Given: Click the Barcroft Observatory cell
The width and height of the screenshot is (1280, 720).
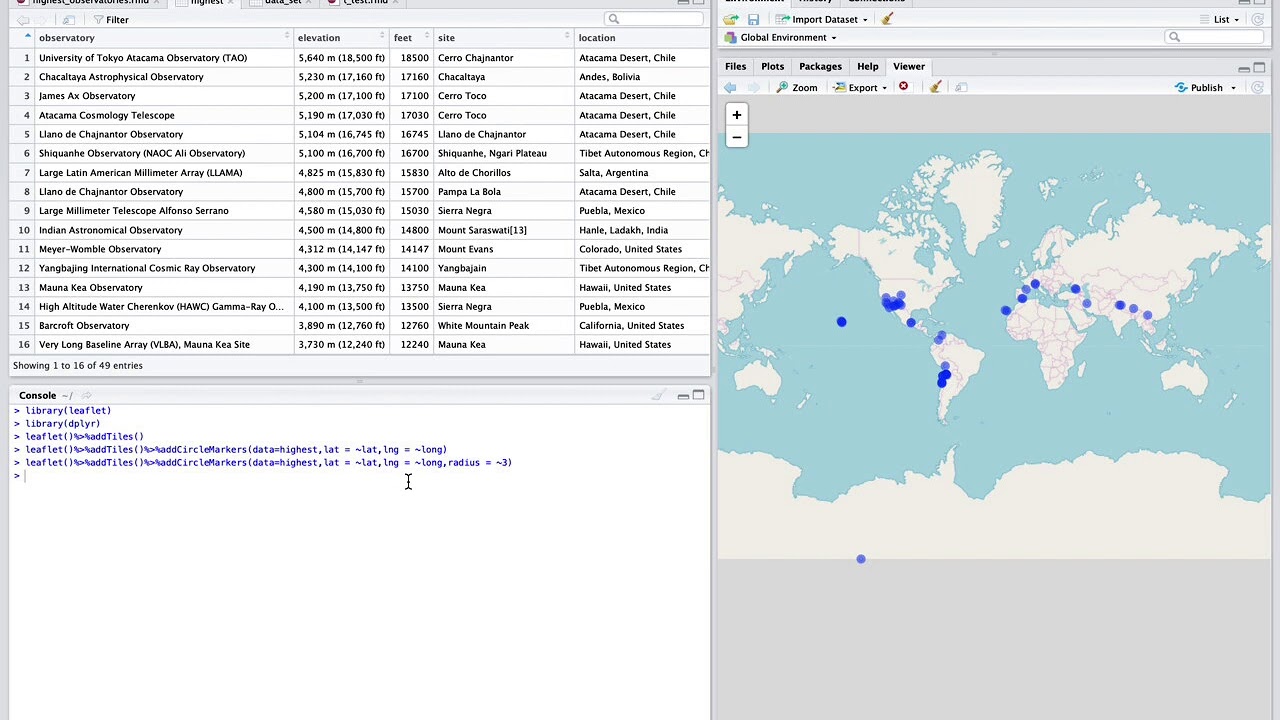Looking at the screenshot, I should [164, 326].
